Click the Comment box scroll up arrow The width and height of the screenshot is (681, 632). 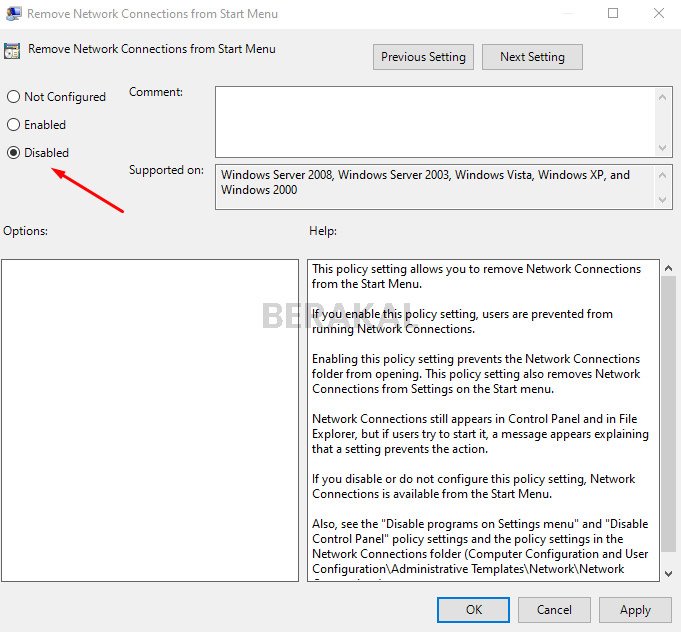[x=662, y=97]
